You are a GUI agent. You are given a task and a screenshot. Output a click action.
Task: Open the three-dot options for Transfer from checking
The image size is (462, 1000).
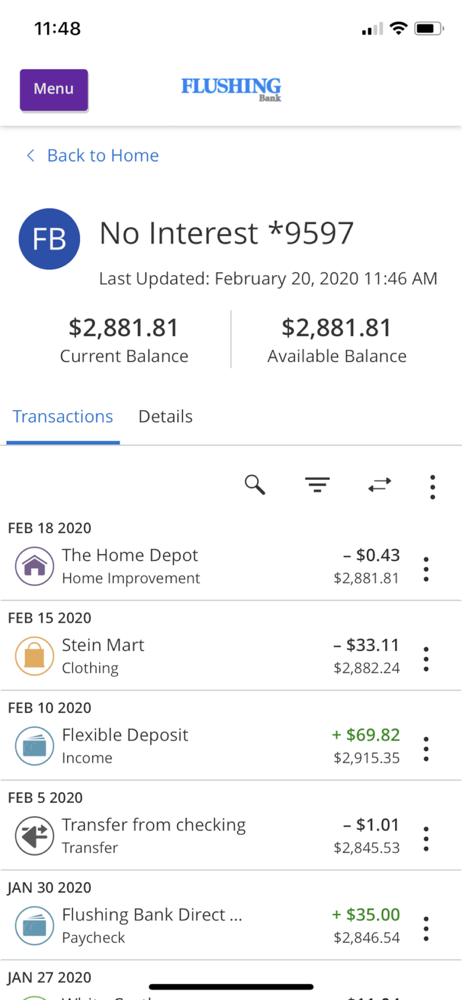[426, 839]
